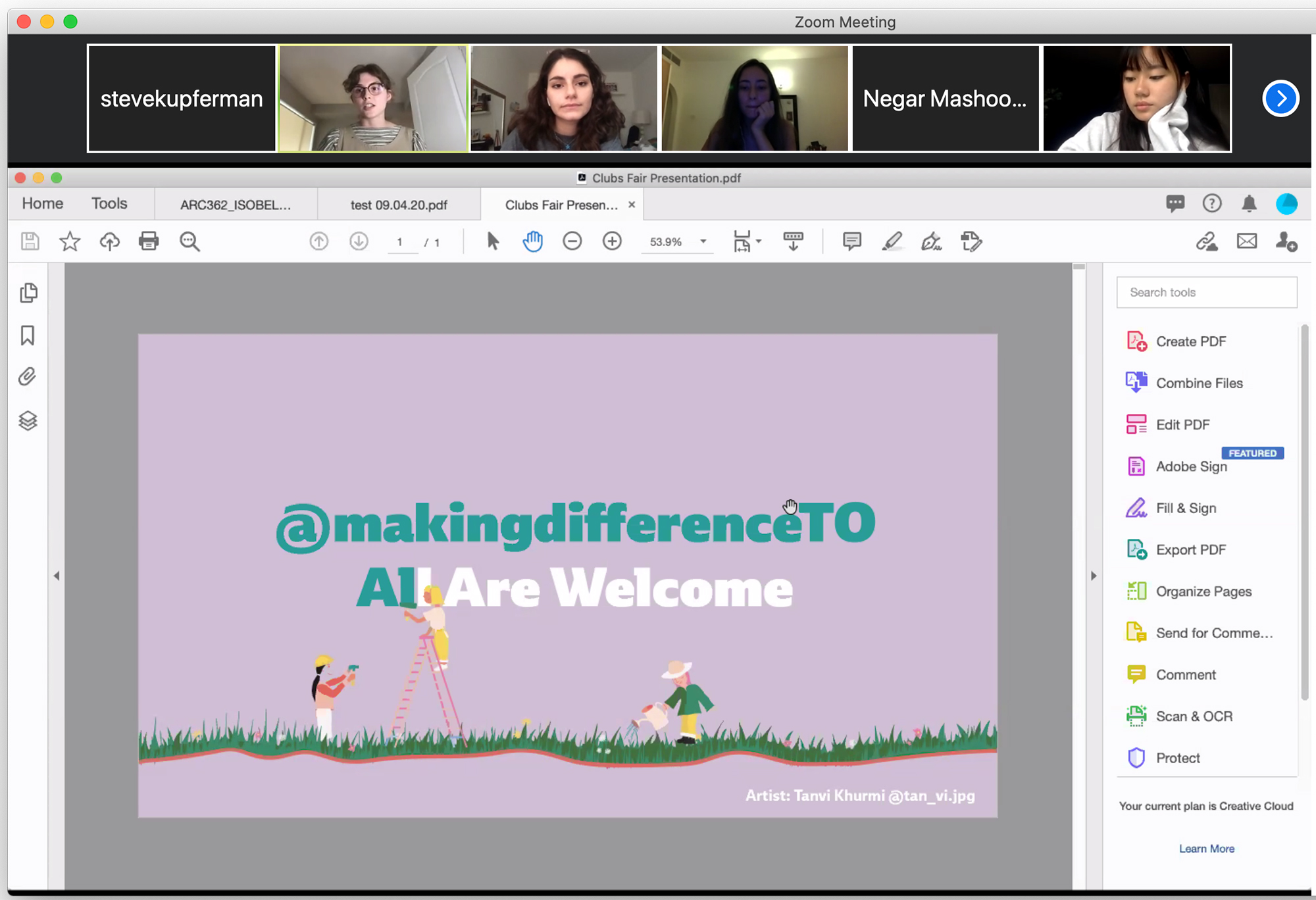The height and width of the screenshot is (900, 1316).
Task: Open the chat bubble icon top right
Action: [x=1175, y=203]
